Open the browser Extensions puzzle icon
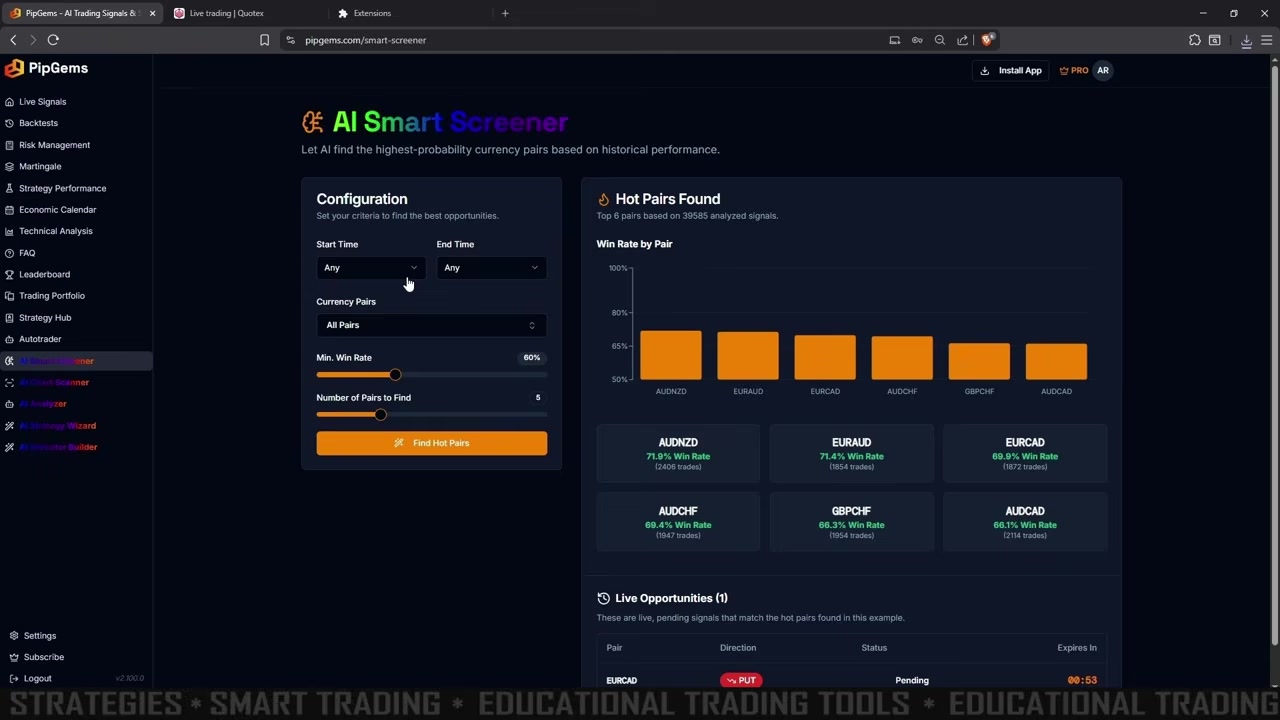The width and height of the screenshot is (1280, 720). click(x=1195, y=40)
